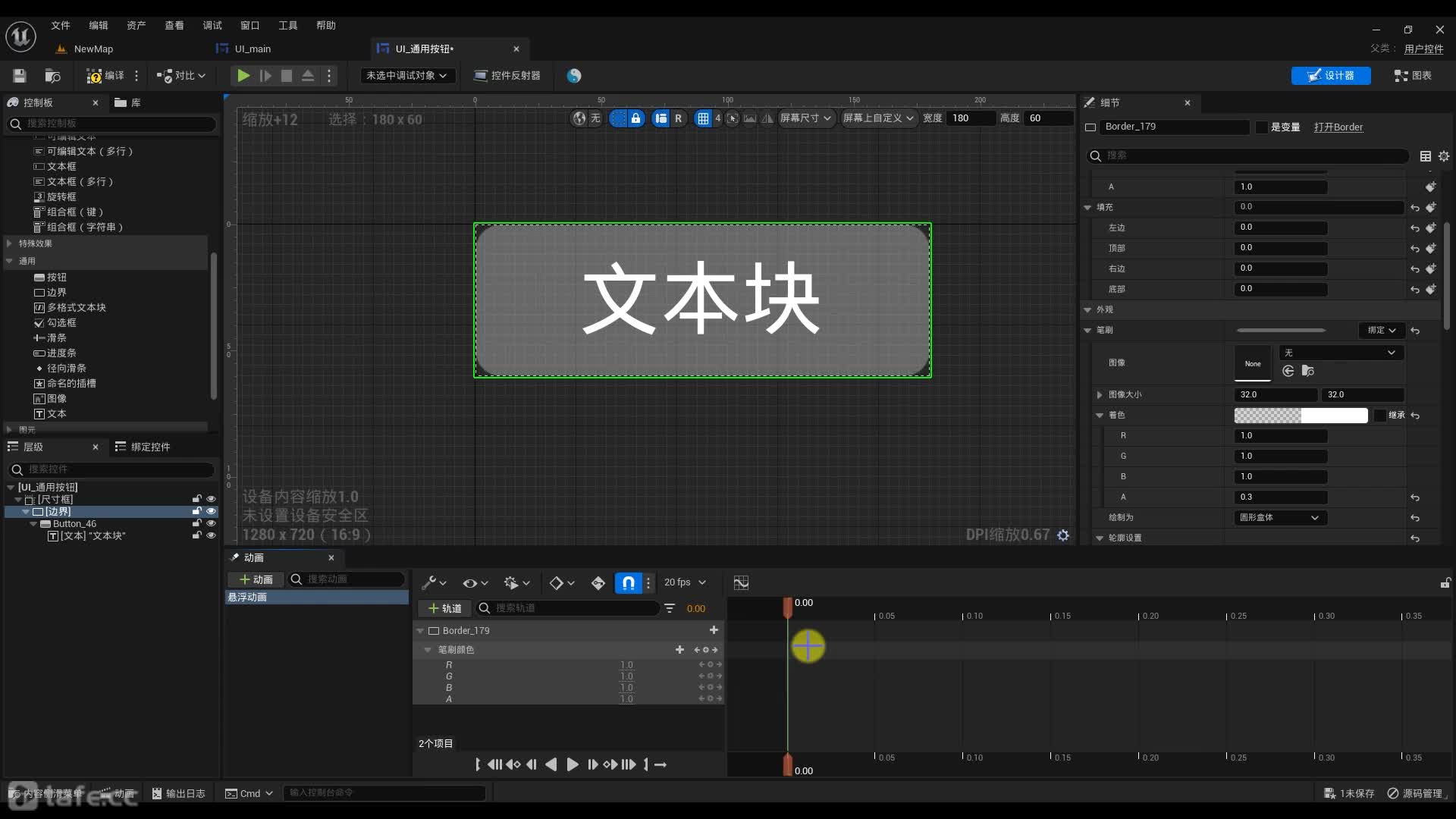Screen dimensions: 1456x819
Task: Toggle sequencer magnet snapping
Action: 629,582
